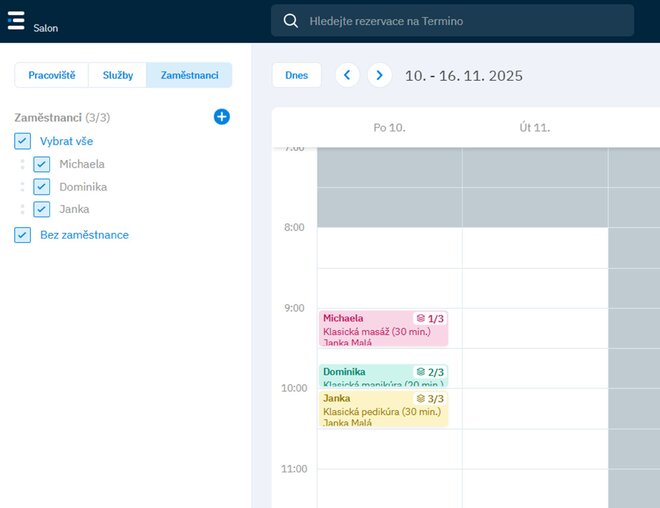
Task: Uncheck the Michaela employee checkbox
Action: 41,164
